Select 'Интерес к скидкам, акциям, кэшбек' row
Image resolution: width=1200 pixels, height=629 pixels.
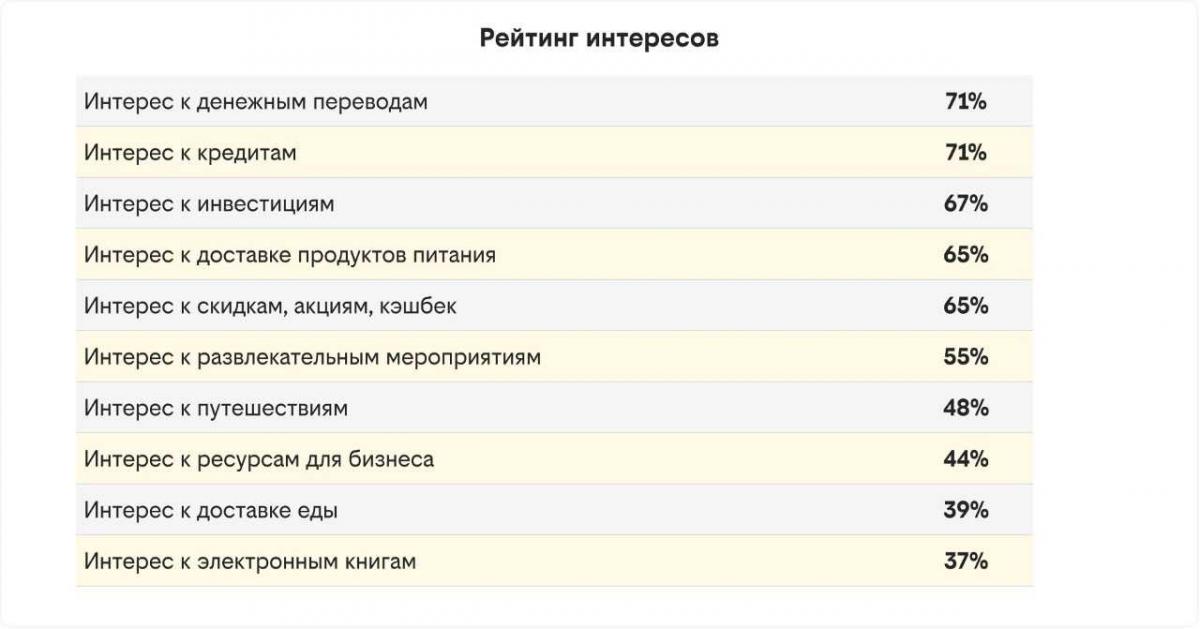[x=554, y=305]
